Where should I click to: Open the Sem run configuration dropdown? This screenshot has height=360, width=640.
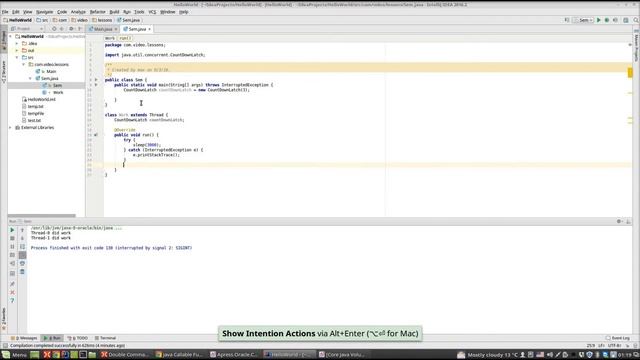(584, 20)
